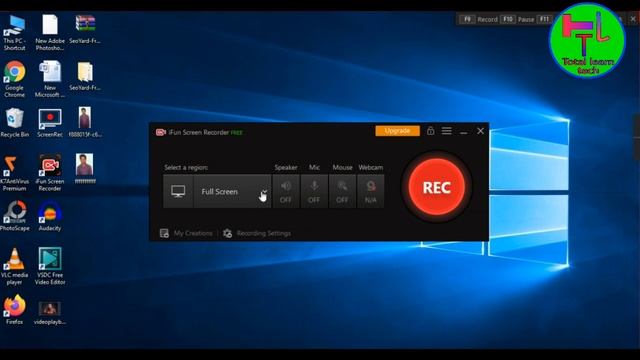Select the iFun Screen Recorder desktop shortcut
This screenshot has height=360, width=640.
coord(50,173)
